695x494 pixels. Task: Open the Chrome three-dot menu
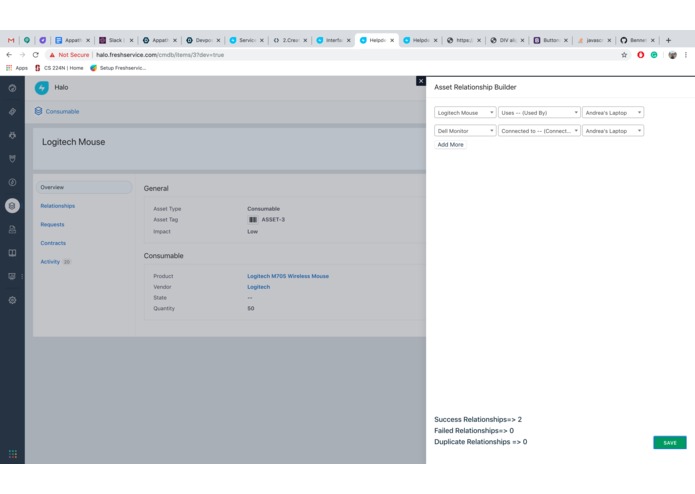686,55
